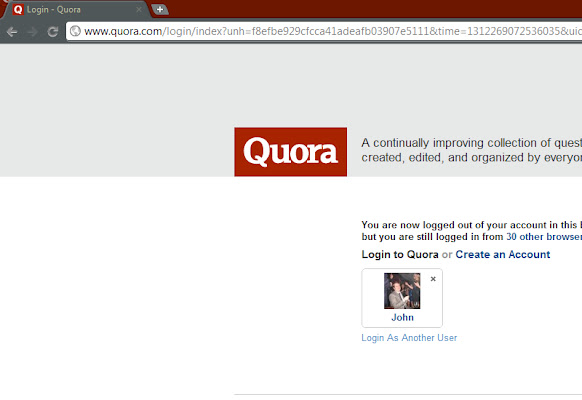Close the Login - Quora tab
Image resolution: width=582 pixels, height=400 pixels.
[139, 9]
